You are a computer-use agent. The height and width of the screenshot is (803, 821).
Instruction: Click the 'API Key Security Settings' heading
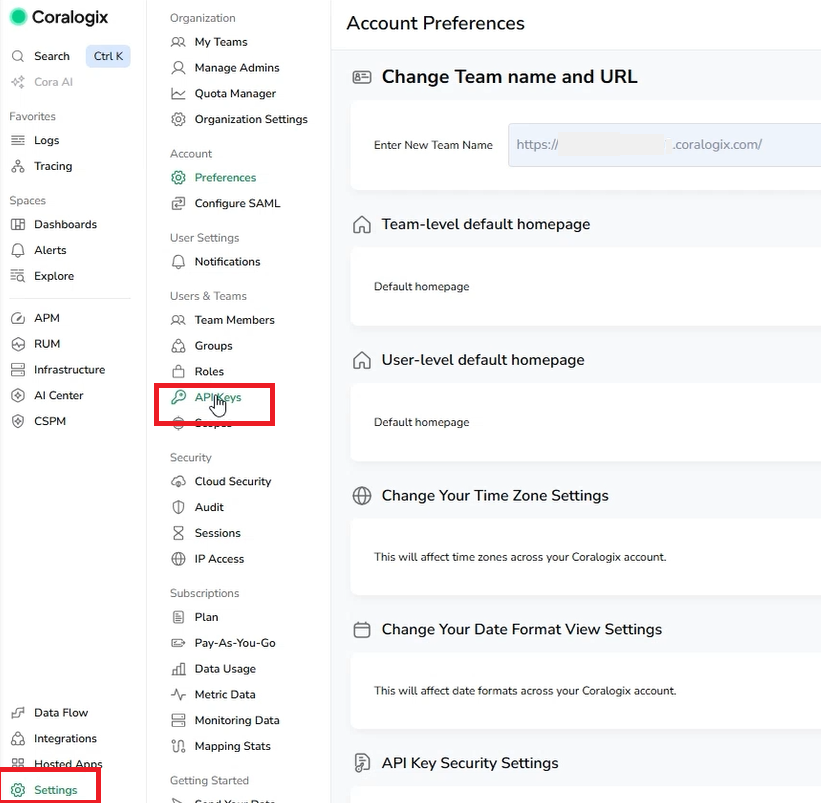(x=470, y=763)
